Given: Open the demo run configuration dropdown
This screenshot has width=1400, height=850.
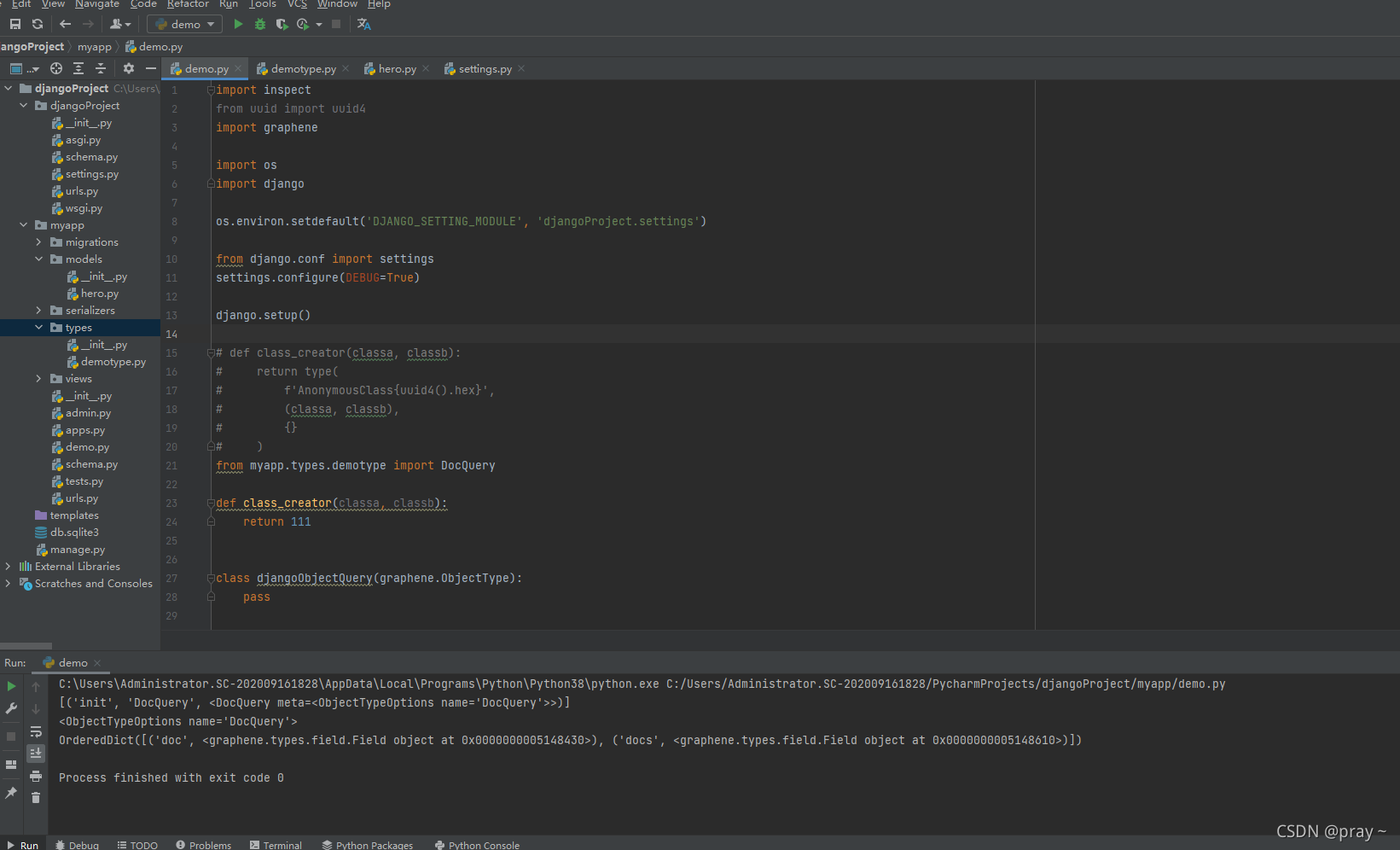Looking at the screenshot, I should click(x=211, y=24).
